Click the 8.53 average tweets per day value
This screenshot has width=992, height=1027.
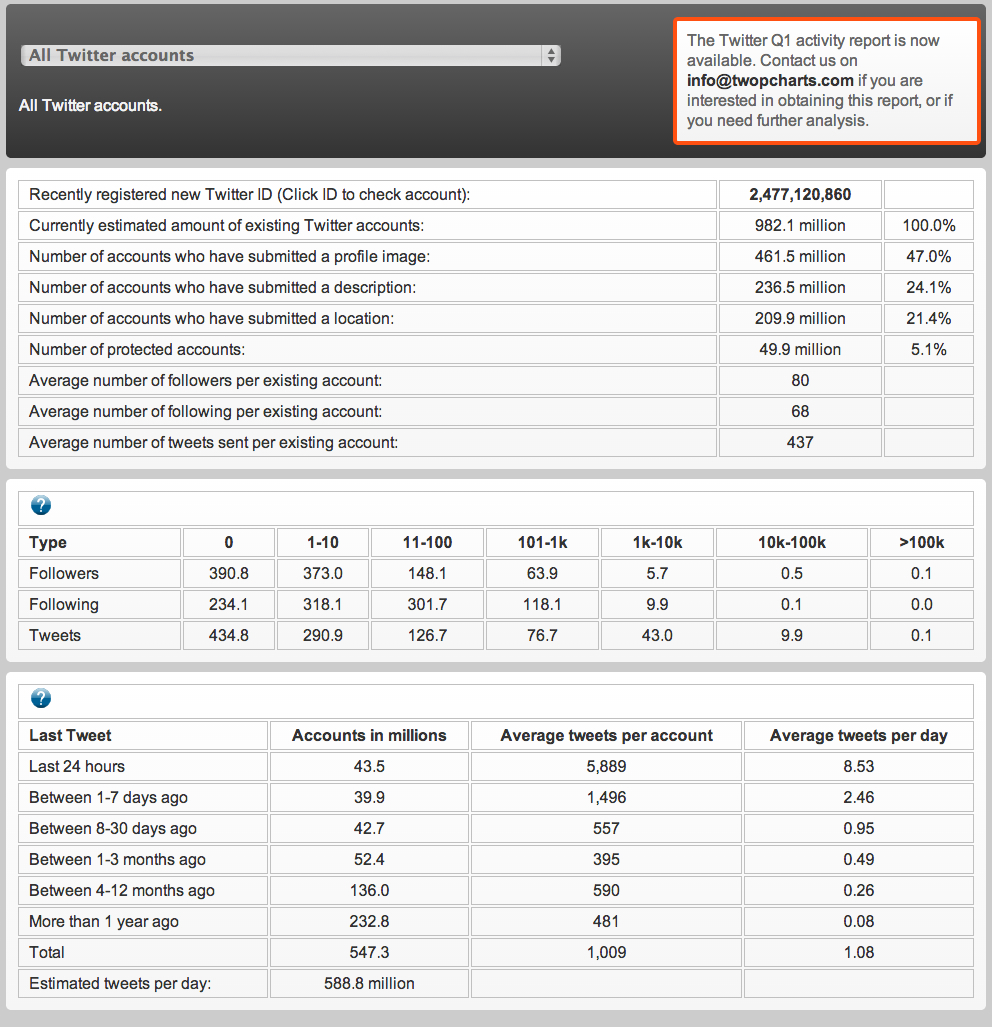click(x=858, y=766)
